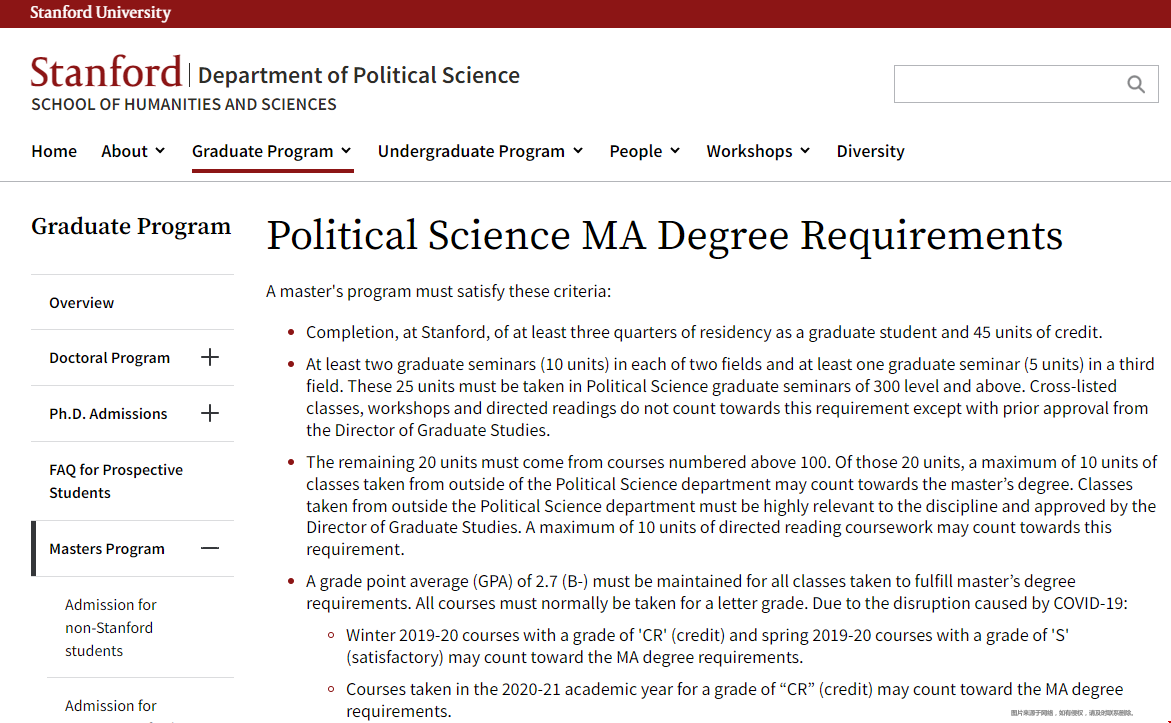
Task: Click the search magnifier icon
Action: pyautogui.click(x=1135, y=84)
